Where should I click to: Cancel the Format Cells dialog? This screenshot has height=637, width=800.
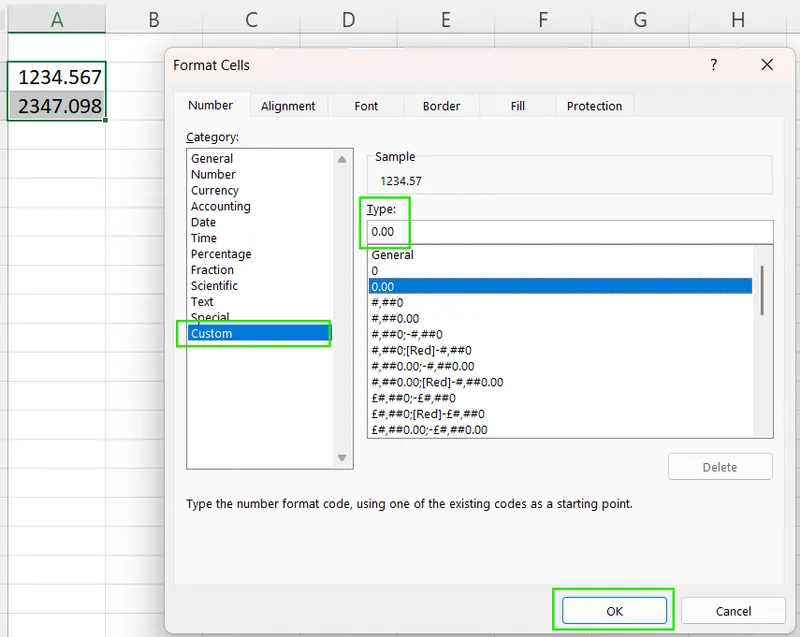point(733,611)
